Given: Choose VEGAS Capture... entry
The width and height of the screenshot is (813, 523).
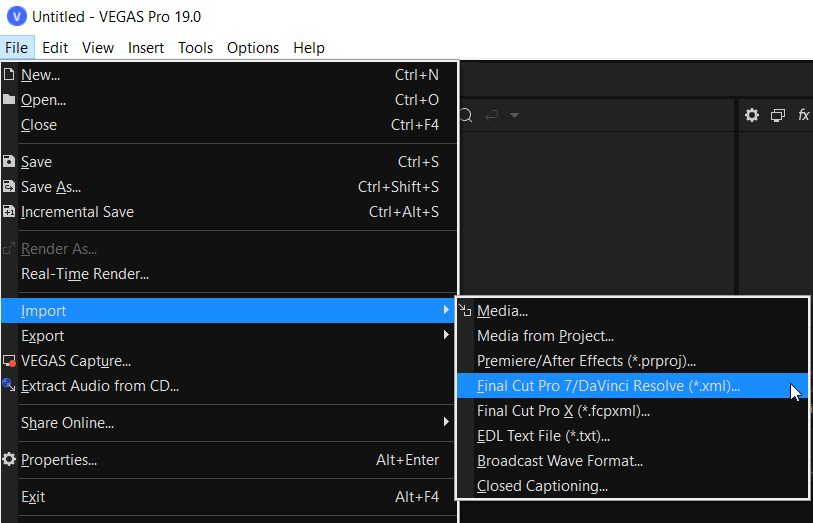Looking at the screenshot, I should point(229,360).
